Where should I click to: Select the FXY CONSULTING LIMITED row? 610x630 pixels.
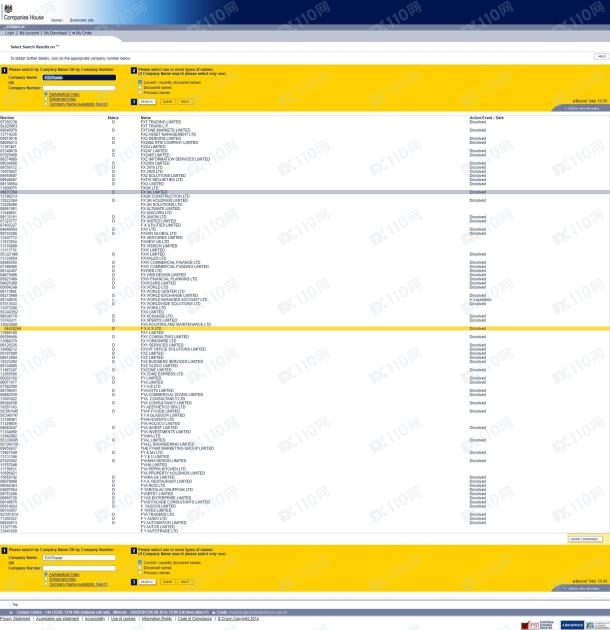point(305,337)
